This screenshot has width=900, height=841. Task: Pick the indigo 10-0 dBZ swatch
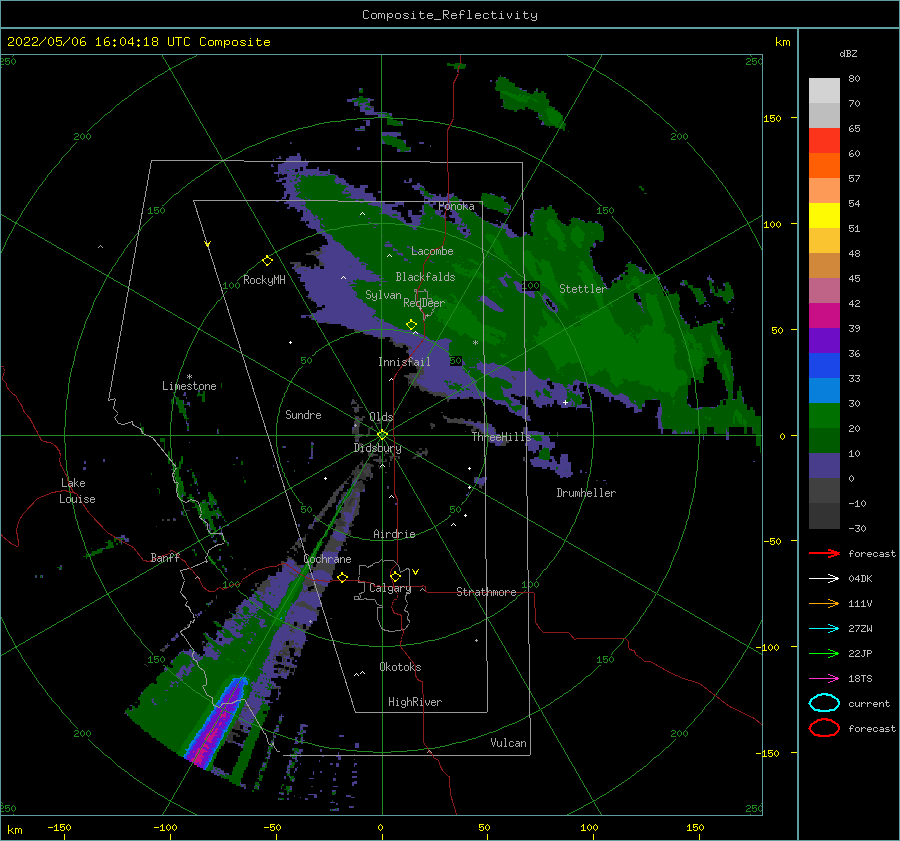824,466
